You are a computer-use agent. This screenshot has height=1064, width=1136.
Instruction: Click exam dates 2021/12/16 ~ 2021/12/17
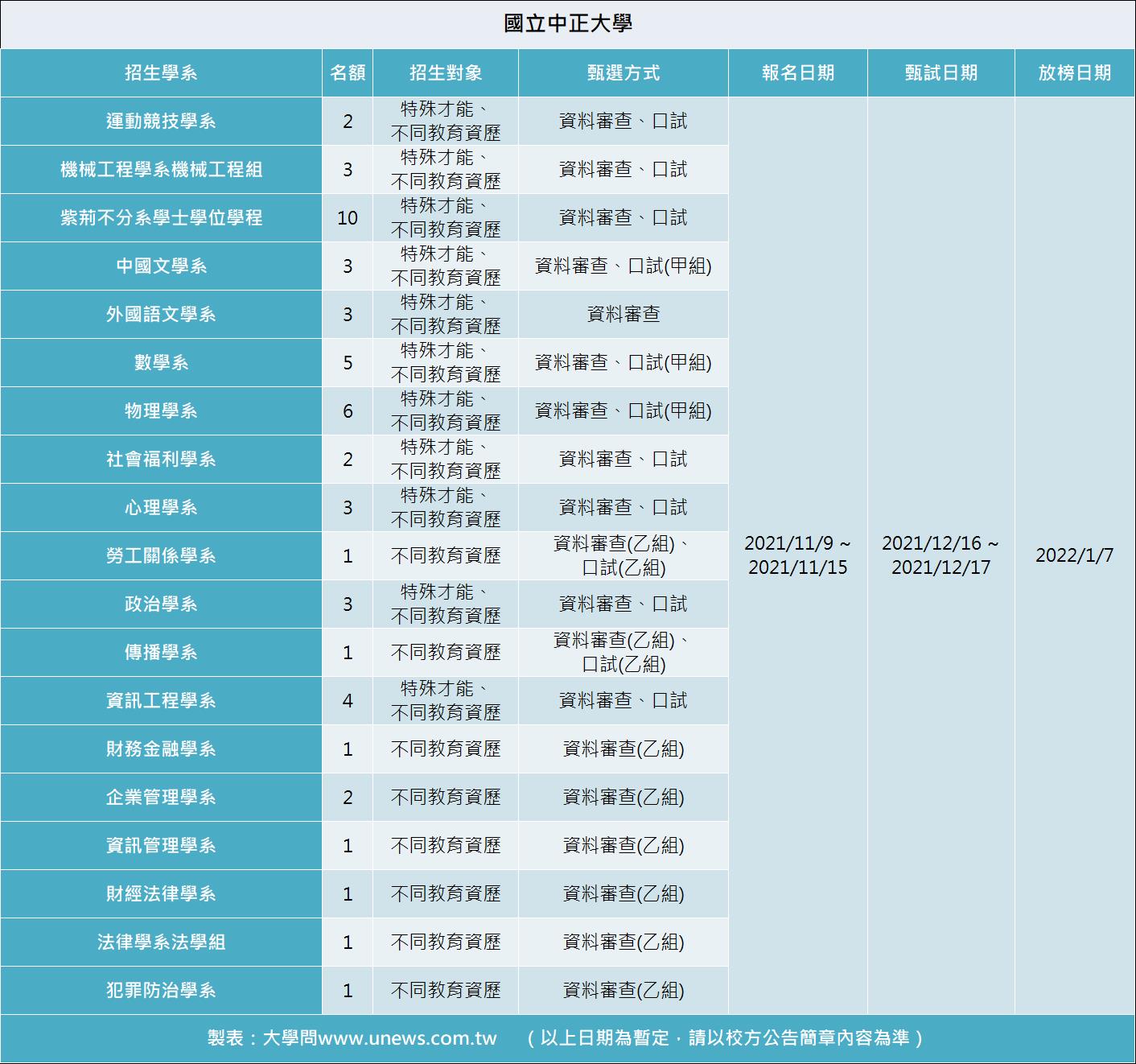click(x=941, y=555)
